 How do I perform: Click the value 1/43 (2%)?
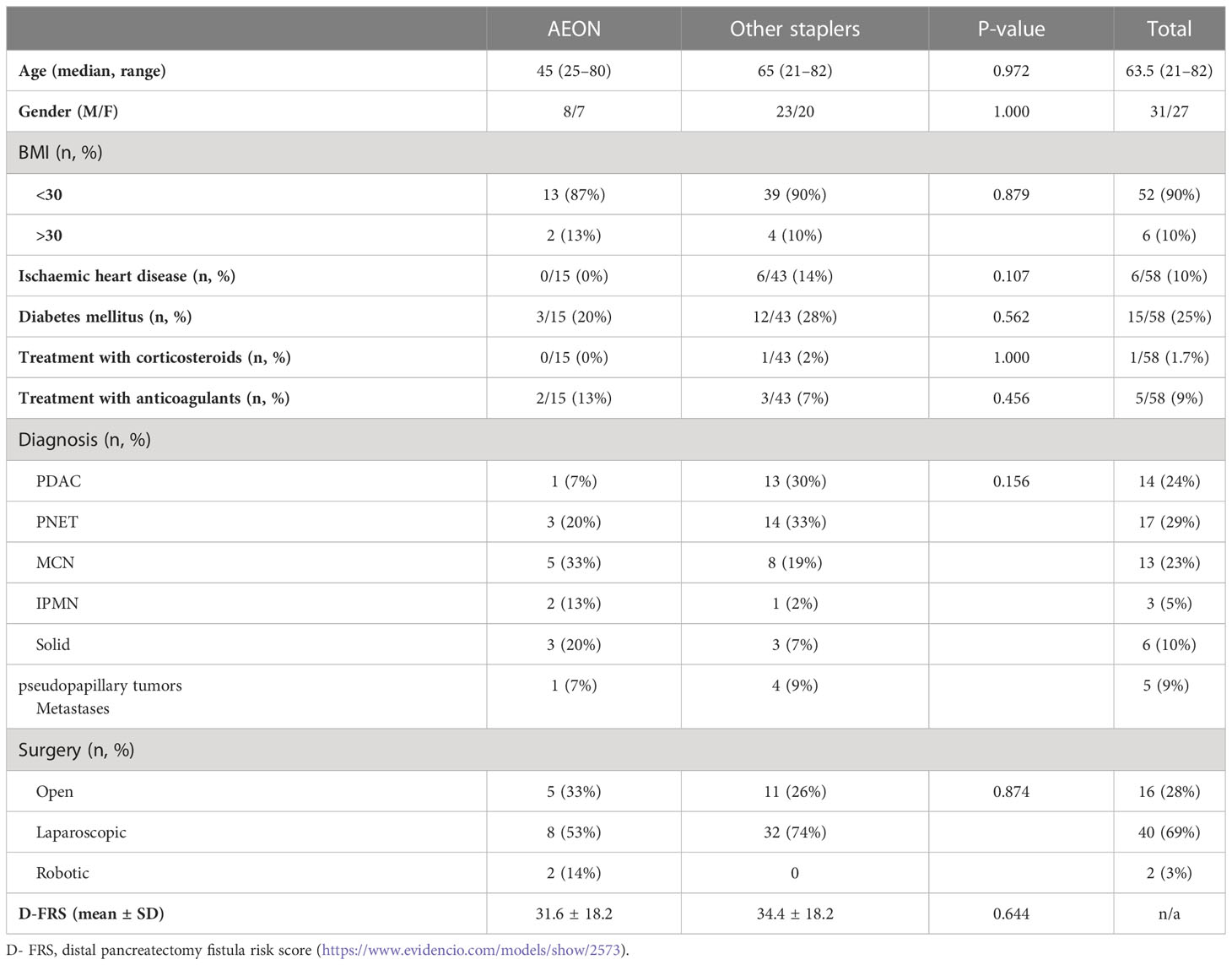[x=795, y=358]
